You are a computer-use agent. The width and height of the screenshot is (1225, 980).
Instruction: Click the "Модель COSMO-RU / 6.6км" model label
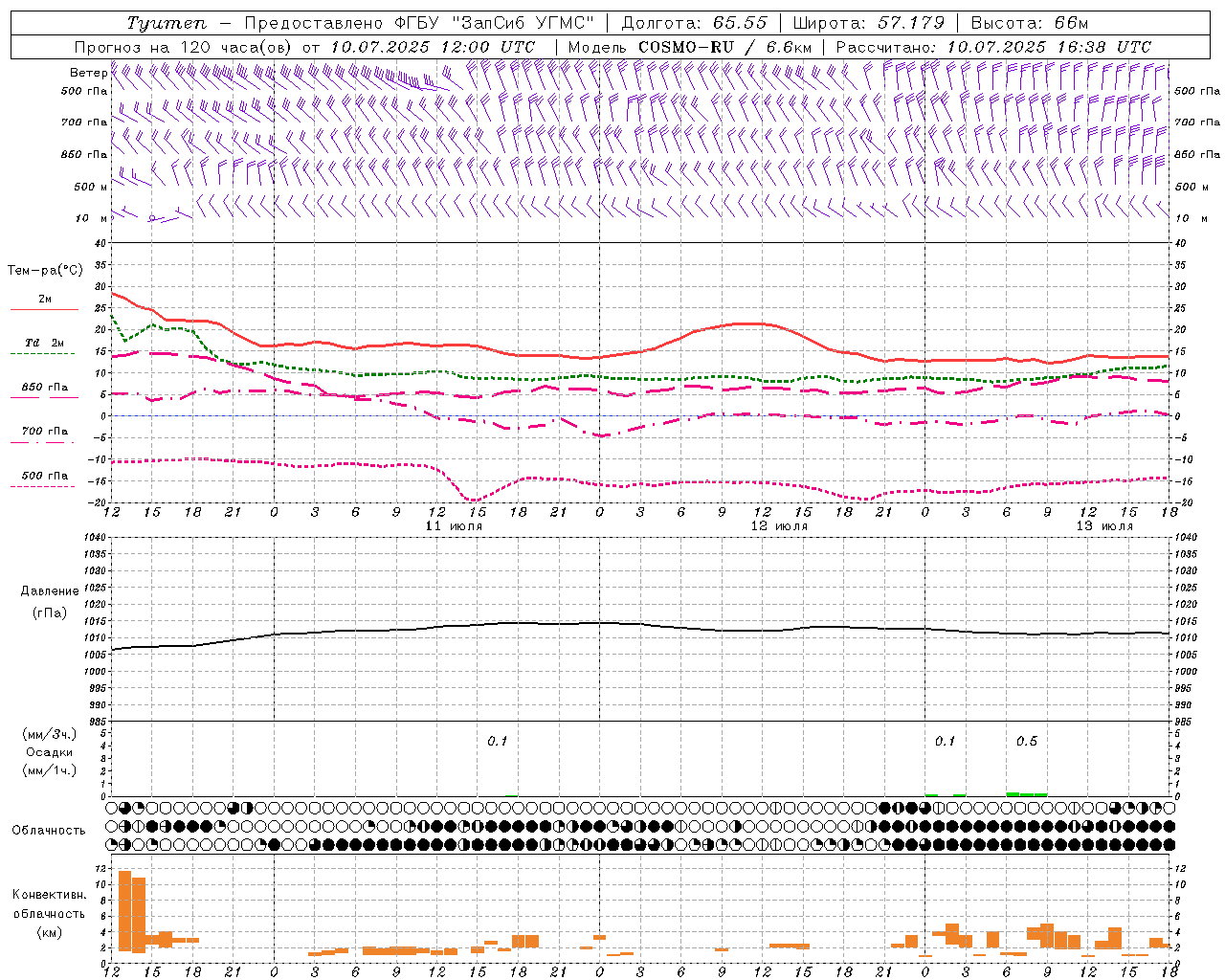(690, 47)
